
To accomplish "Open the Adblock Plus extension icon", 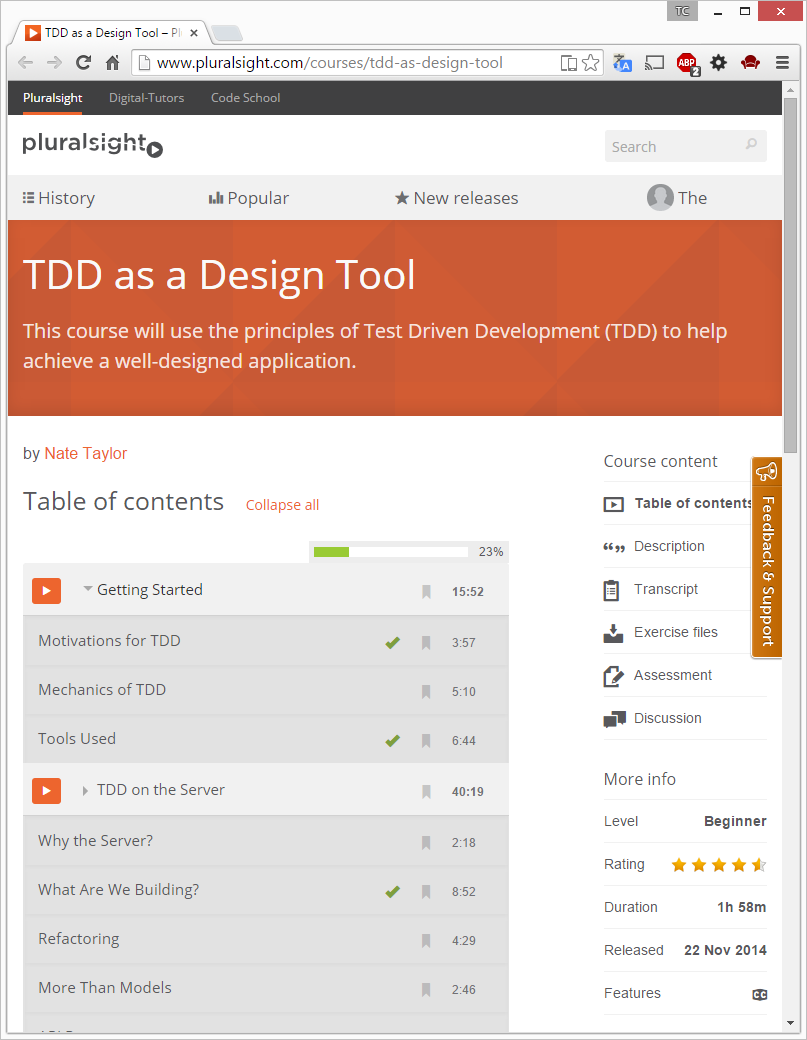I will tap(688, 64).
